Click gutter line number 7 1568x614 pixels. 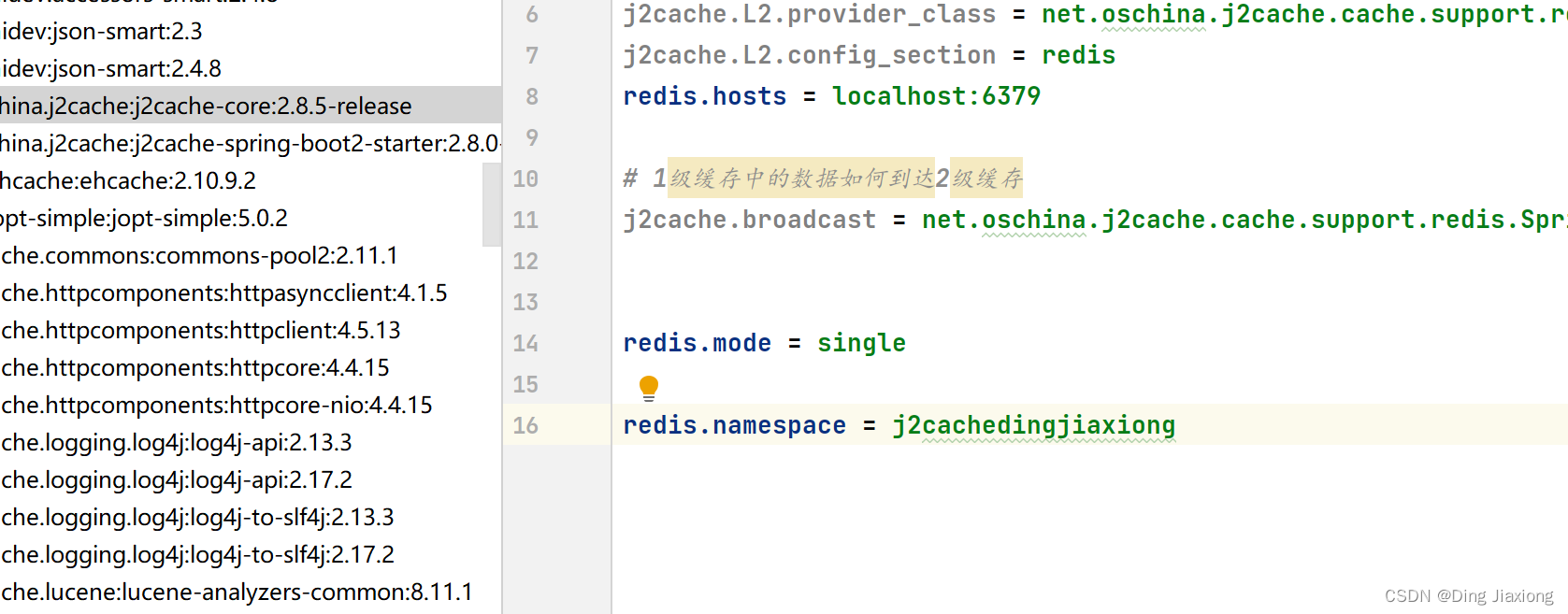(x=532, y=55)
